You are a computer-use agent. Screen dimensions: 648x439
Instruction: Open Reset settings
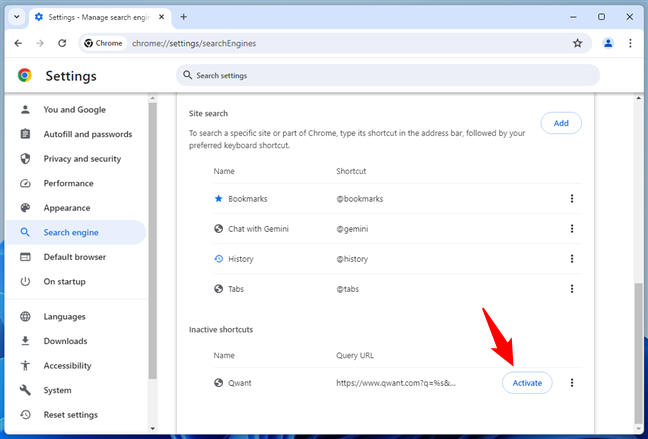point(75,415)
